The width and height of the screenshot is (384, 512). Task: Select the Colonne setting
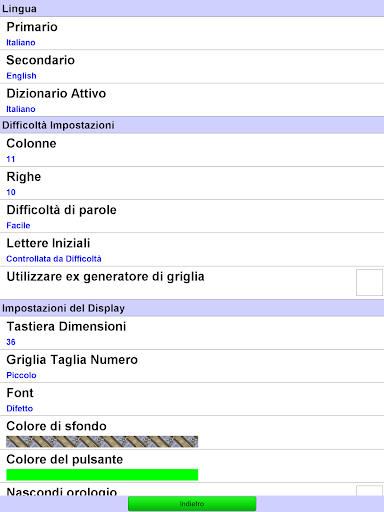click(192, 150)
